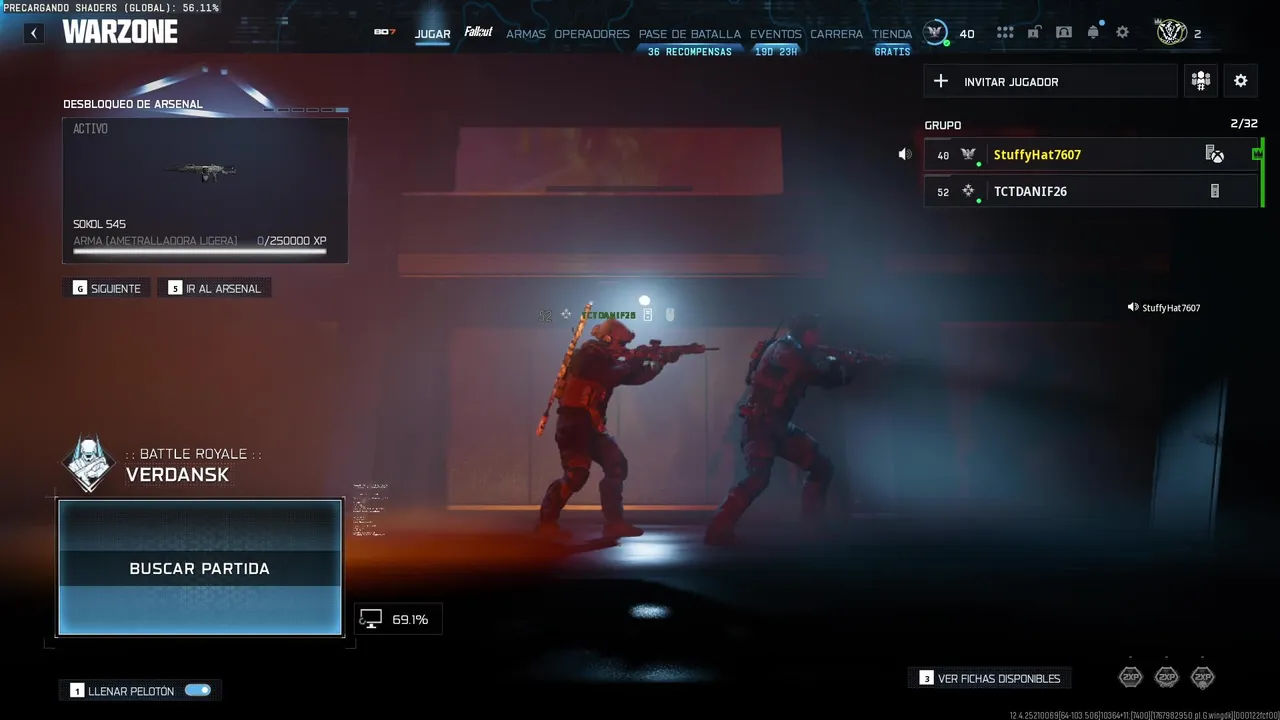
Task: Open the Fallout event tab
Action: tap(478, 32)
